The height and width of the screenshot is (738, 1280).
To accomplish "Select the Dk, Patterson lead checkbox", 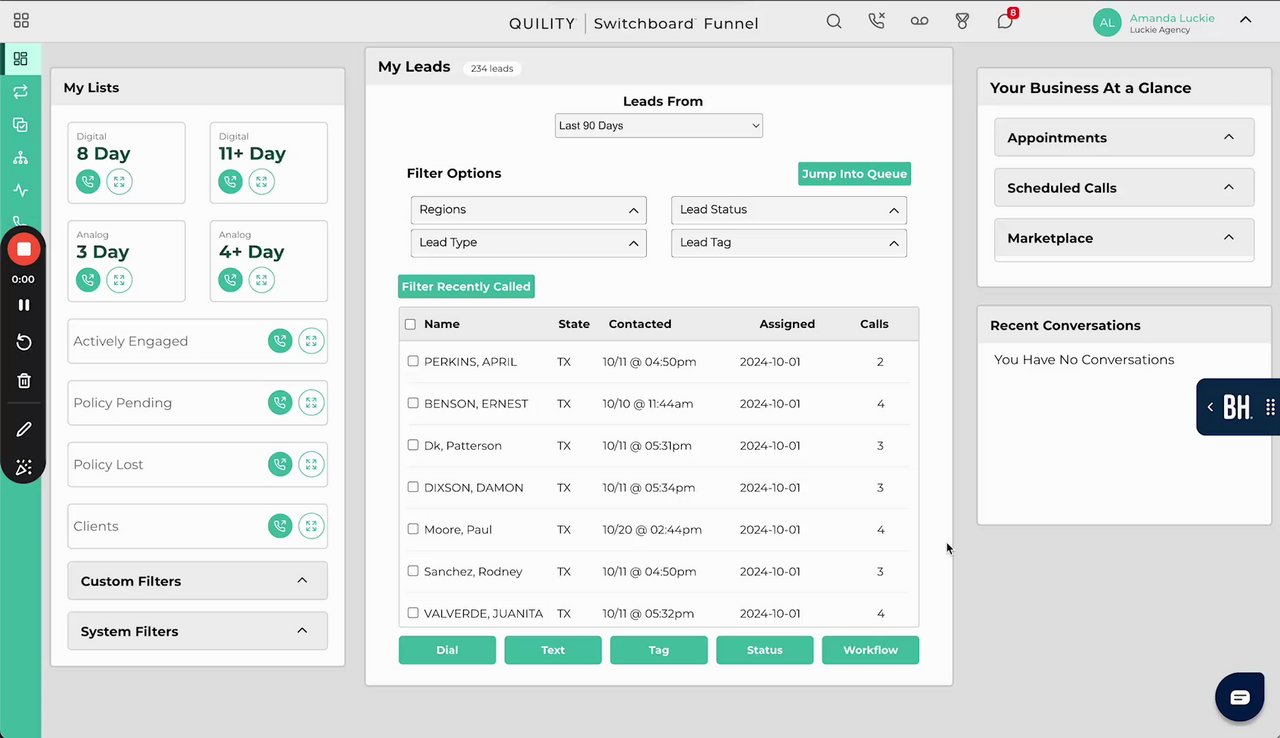I will [x=413, y=445].
